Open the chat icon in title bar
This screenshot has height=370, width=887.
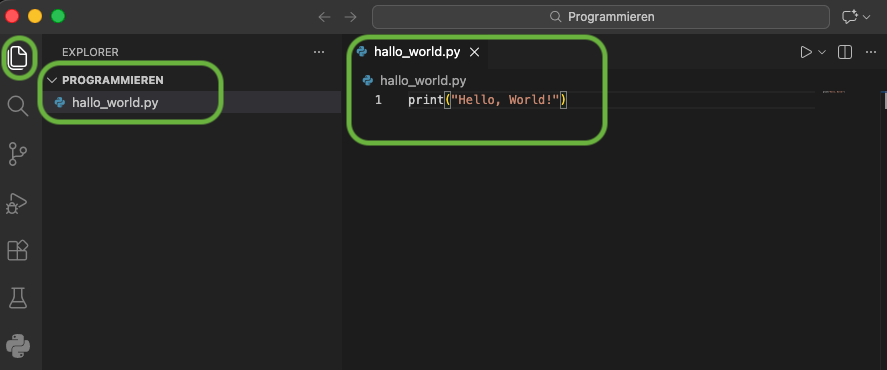click(850, 17)
